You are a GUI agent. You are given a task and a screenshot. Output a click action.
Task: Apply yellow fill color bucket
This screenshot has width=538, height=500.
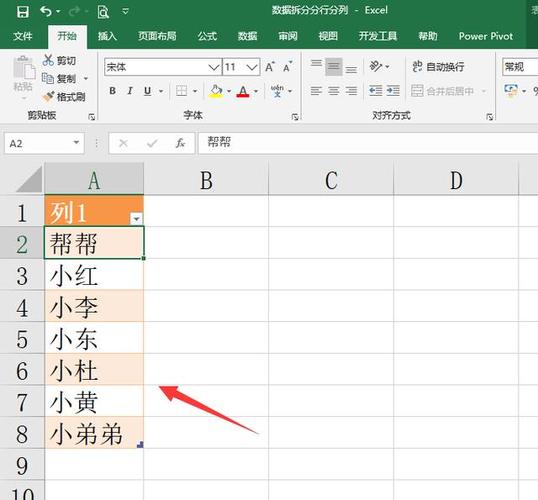216,91
